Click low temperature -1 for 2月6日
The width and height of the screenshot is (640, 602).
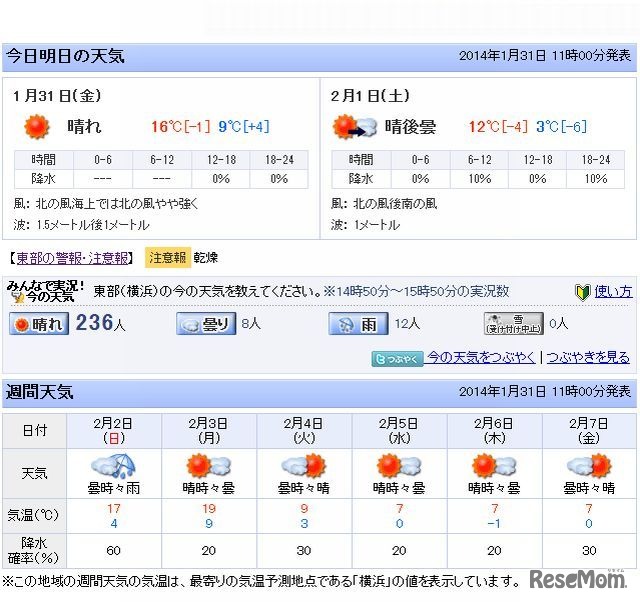[494, 524]
